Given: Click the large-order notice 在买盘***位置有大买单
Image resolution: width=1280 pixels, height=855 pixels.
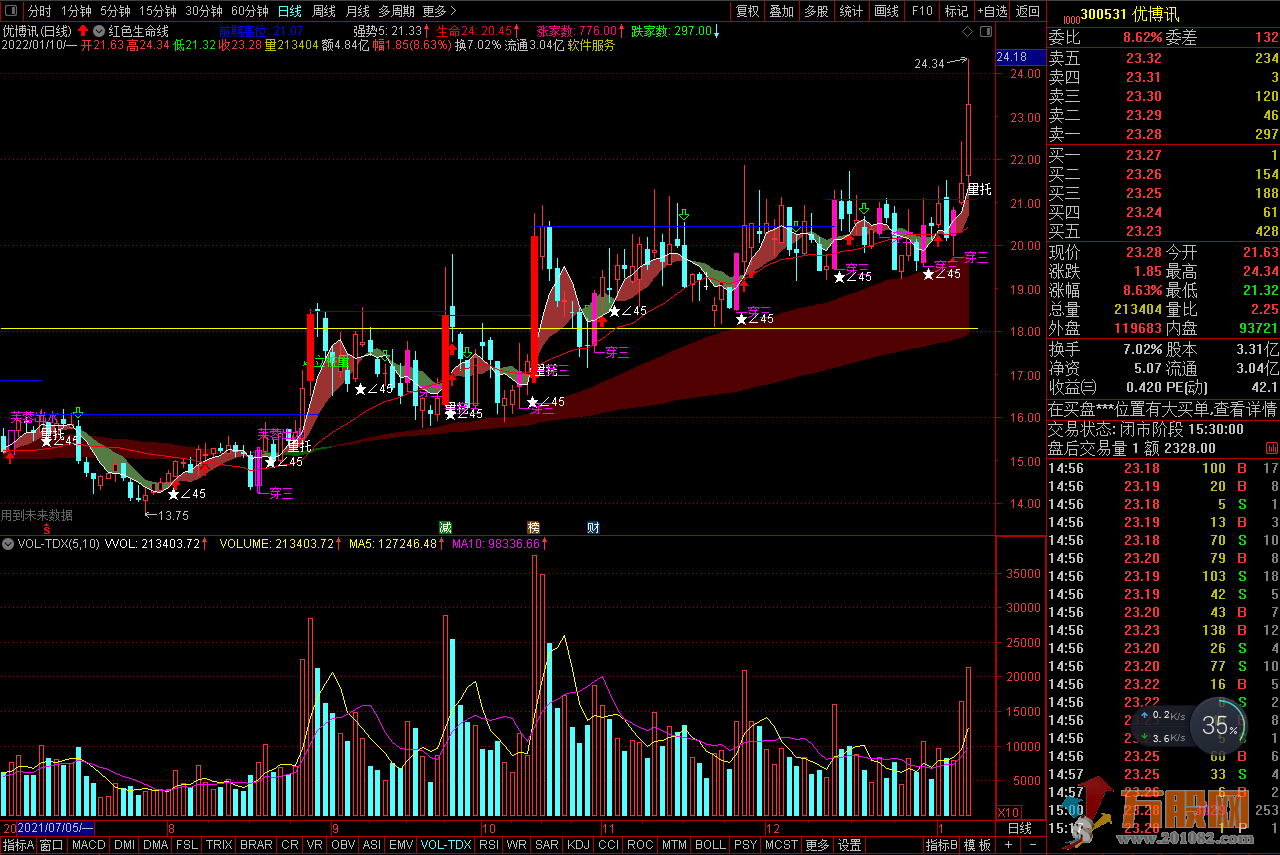Looking at the screenshot, I should click(x=1163, y=409).
